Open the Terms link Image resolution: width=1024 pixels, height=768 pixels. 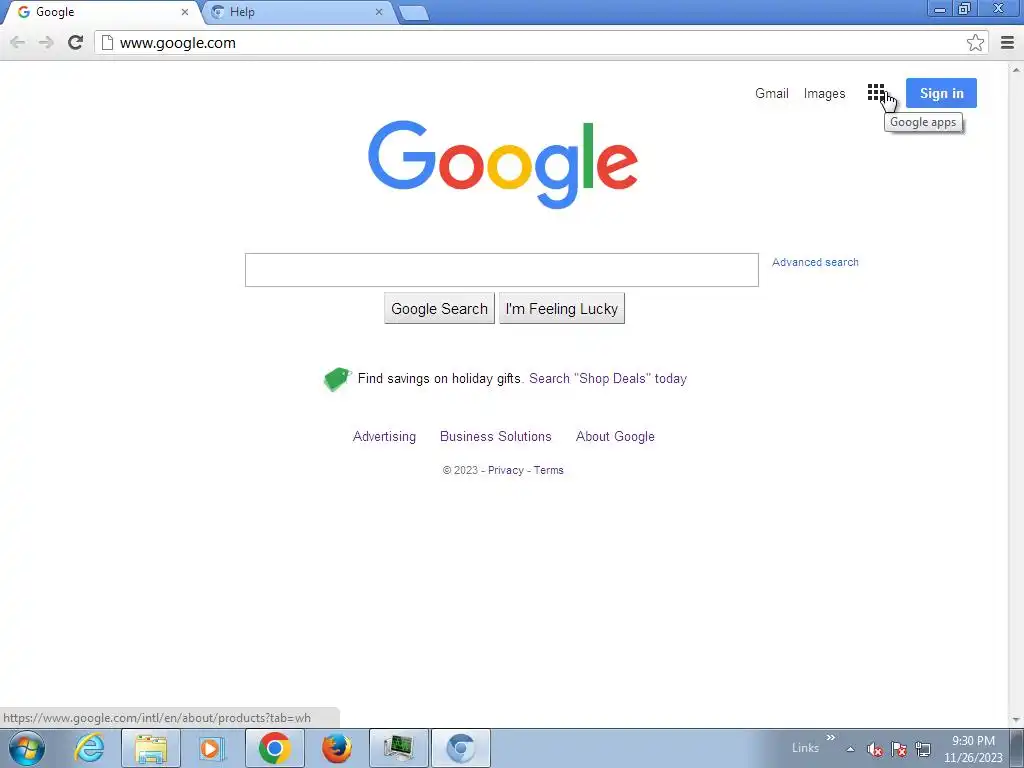[549, 470]
